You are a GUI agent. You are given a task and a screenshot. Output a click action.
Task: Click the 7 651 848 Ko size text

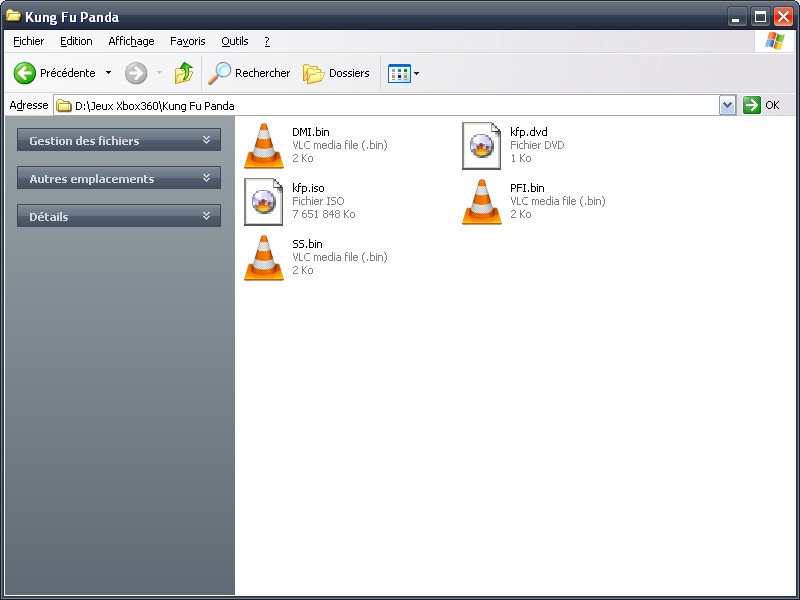pyautogui.click(x=323, y=214)
